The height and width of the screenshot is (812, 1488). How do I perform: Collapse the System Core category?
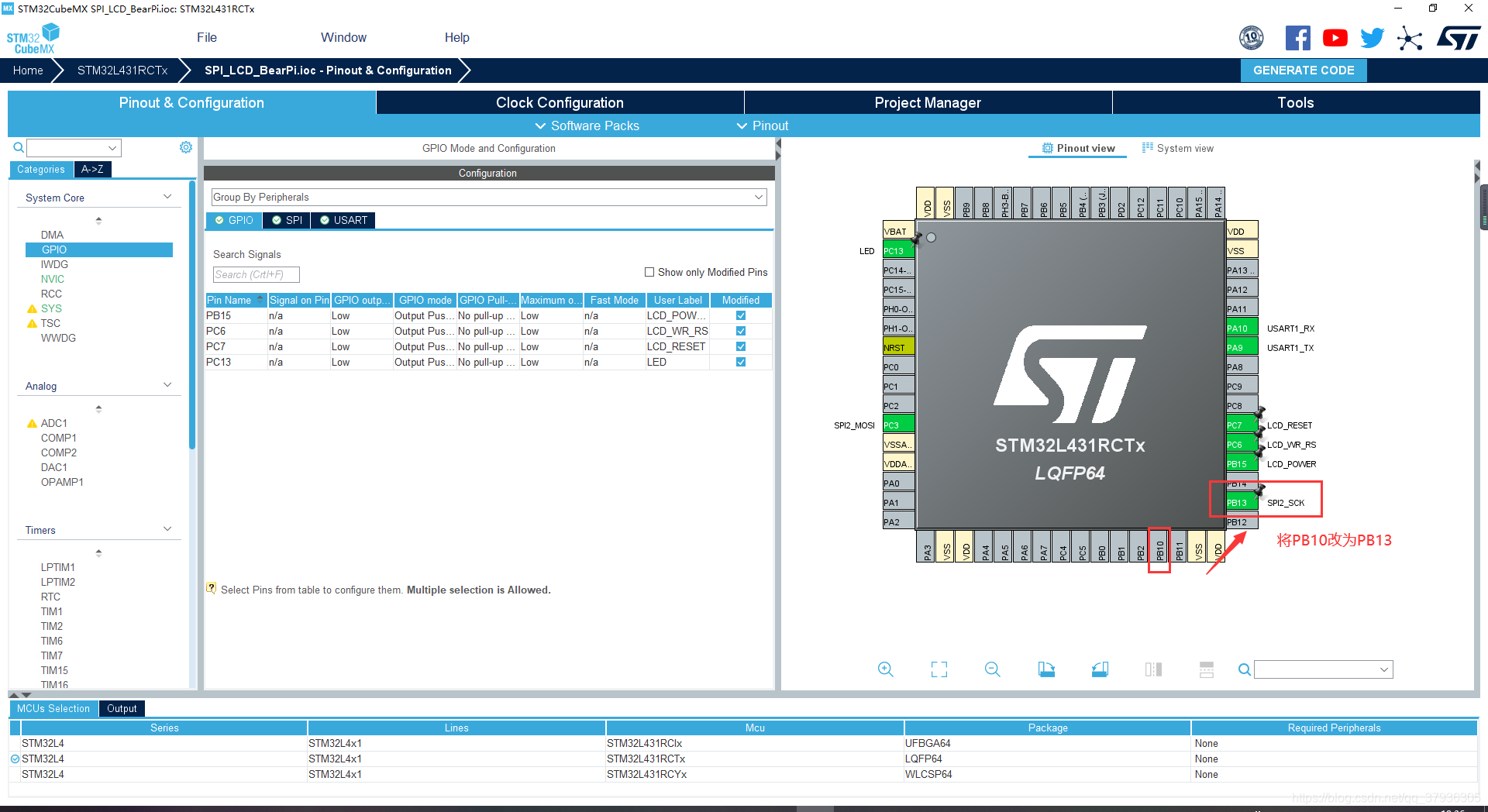[167, 197]
